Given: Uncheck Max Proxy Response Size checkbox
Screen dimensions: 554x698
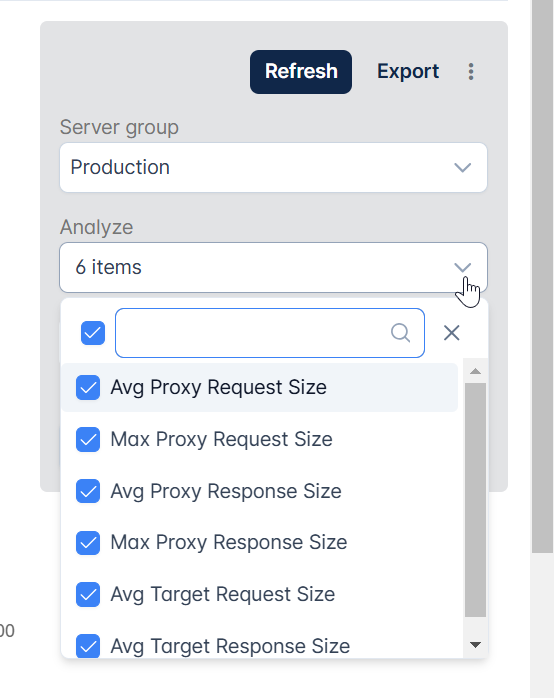Looking at the screenshot, I should click(x=88, y=543).
